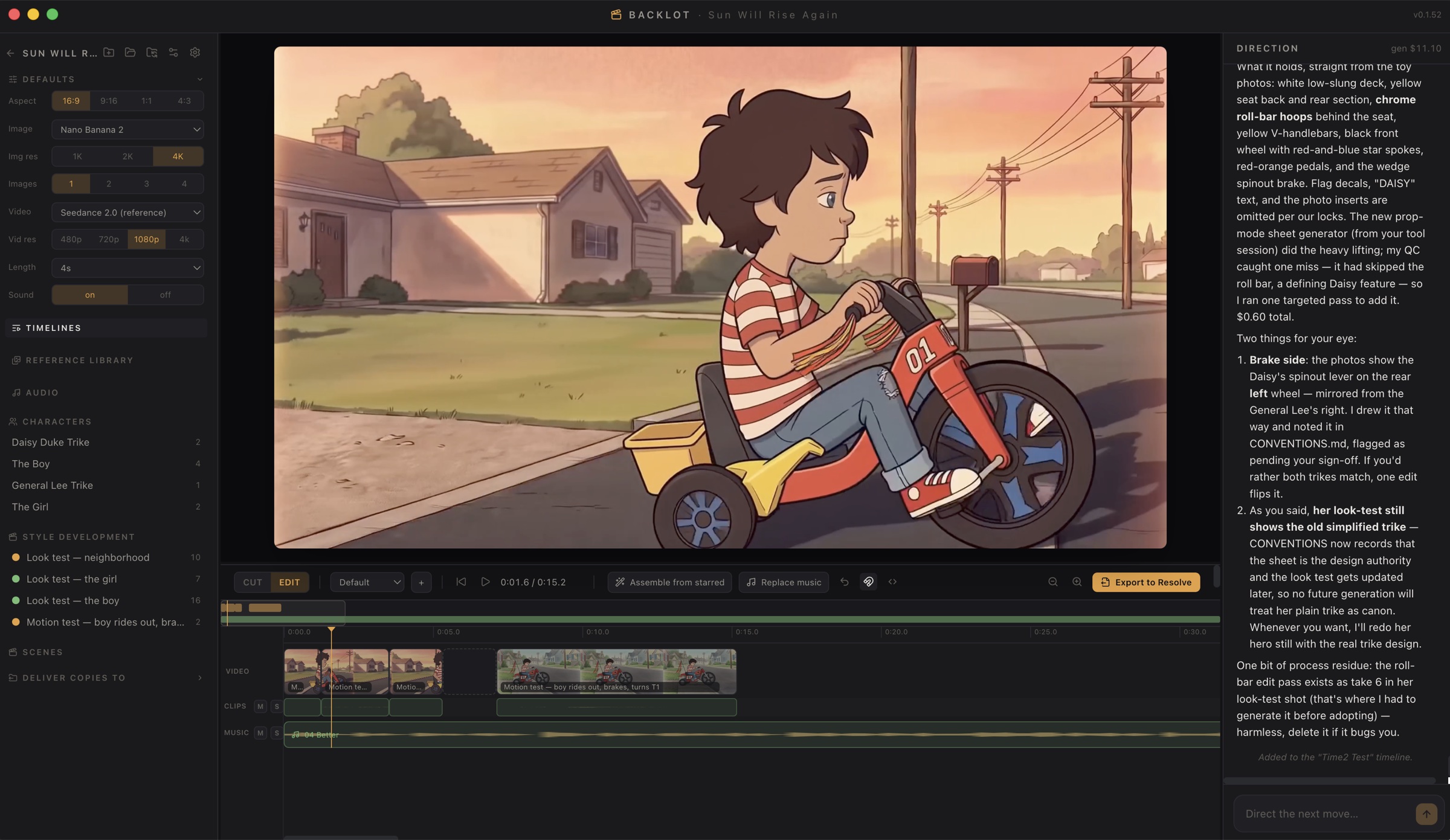Choose 720p video resolution

click(x=109, y=239)
